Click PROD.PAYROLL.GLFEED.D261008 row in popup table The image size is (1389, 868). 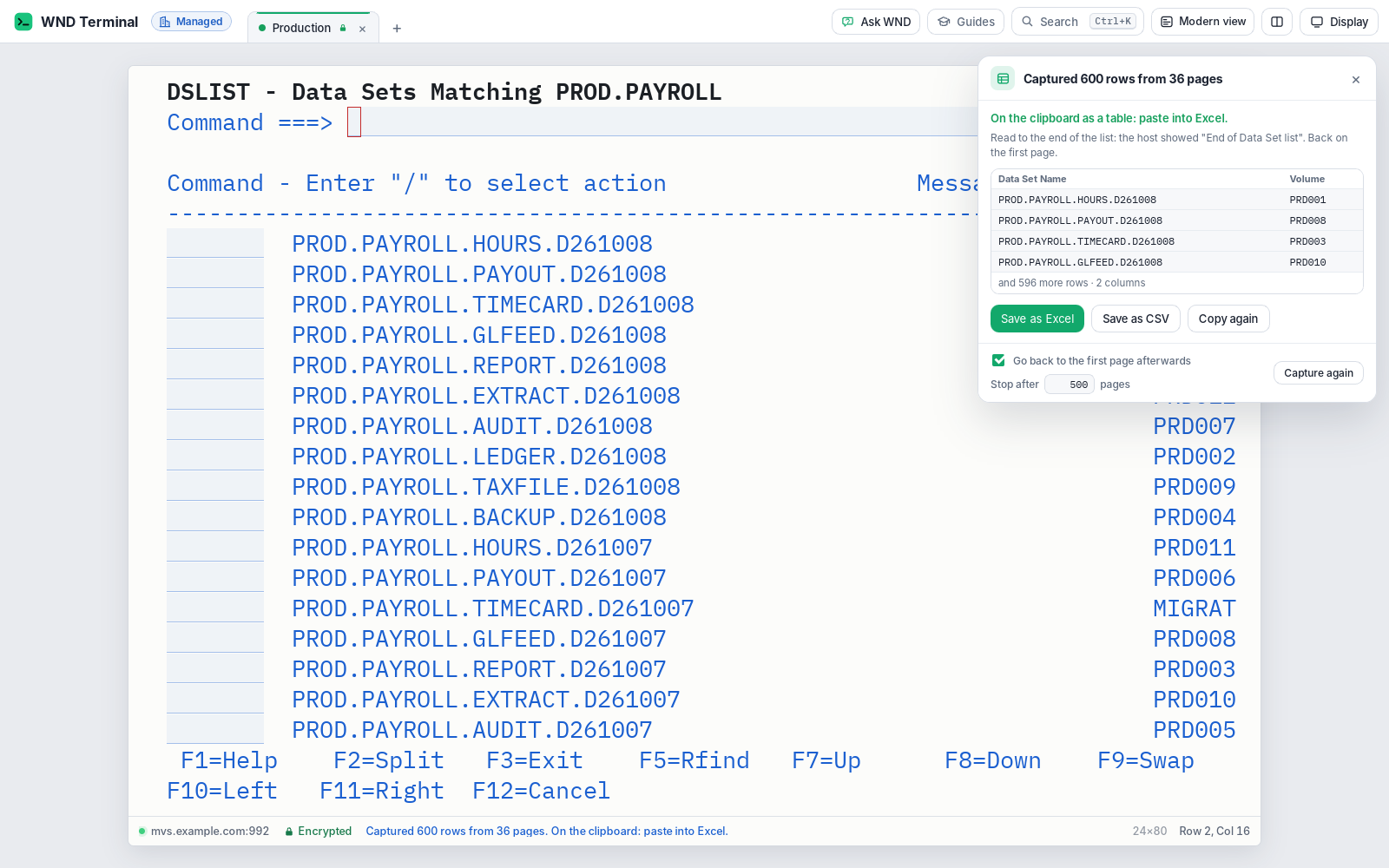[1177, 262]
